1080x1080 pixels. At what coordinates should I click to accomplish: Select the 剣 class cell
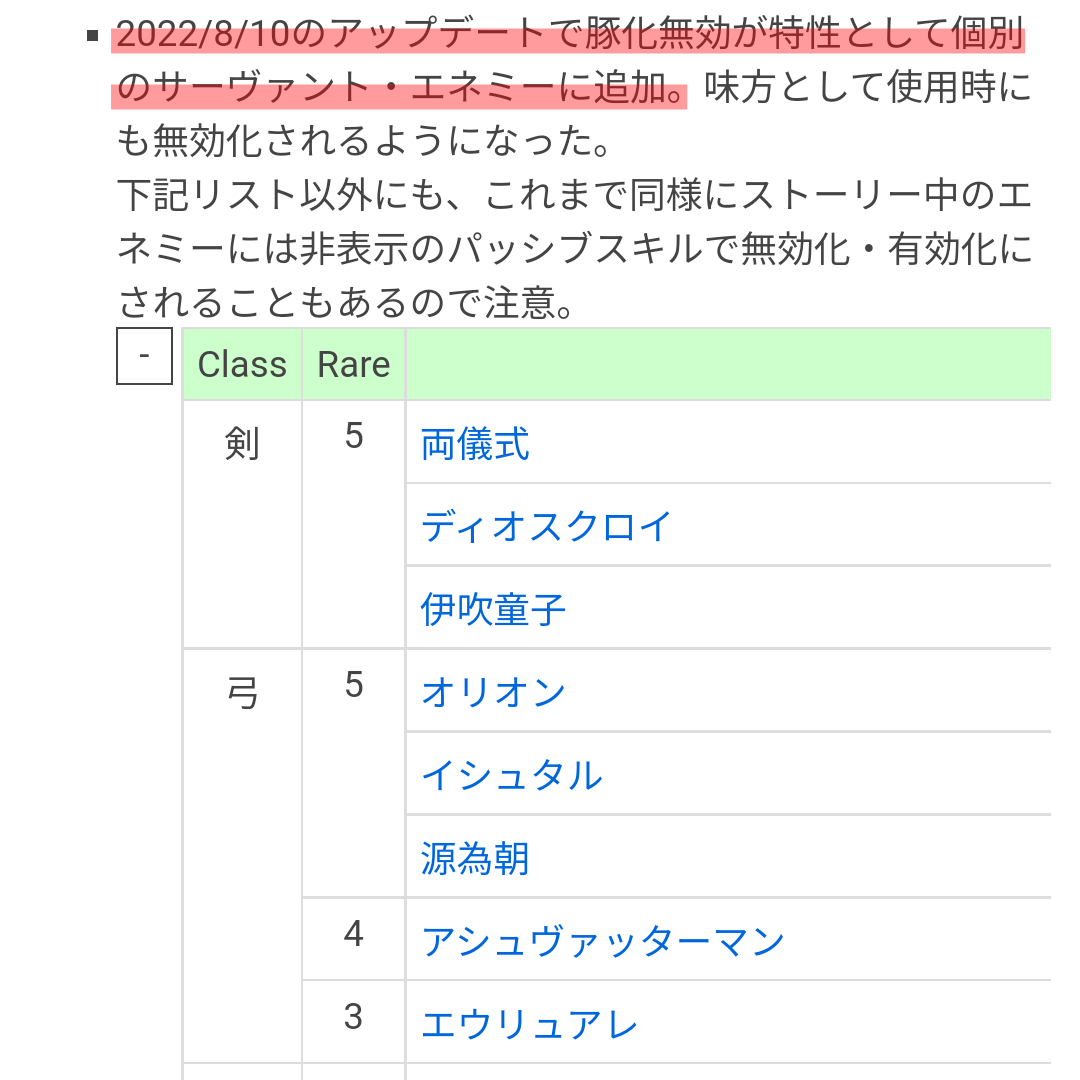tap(242, 444)
